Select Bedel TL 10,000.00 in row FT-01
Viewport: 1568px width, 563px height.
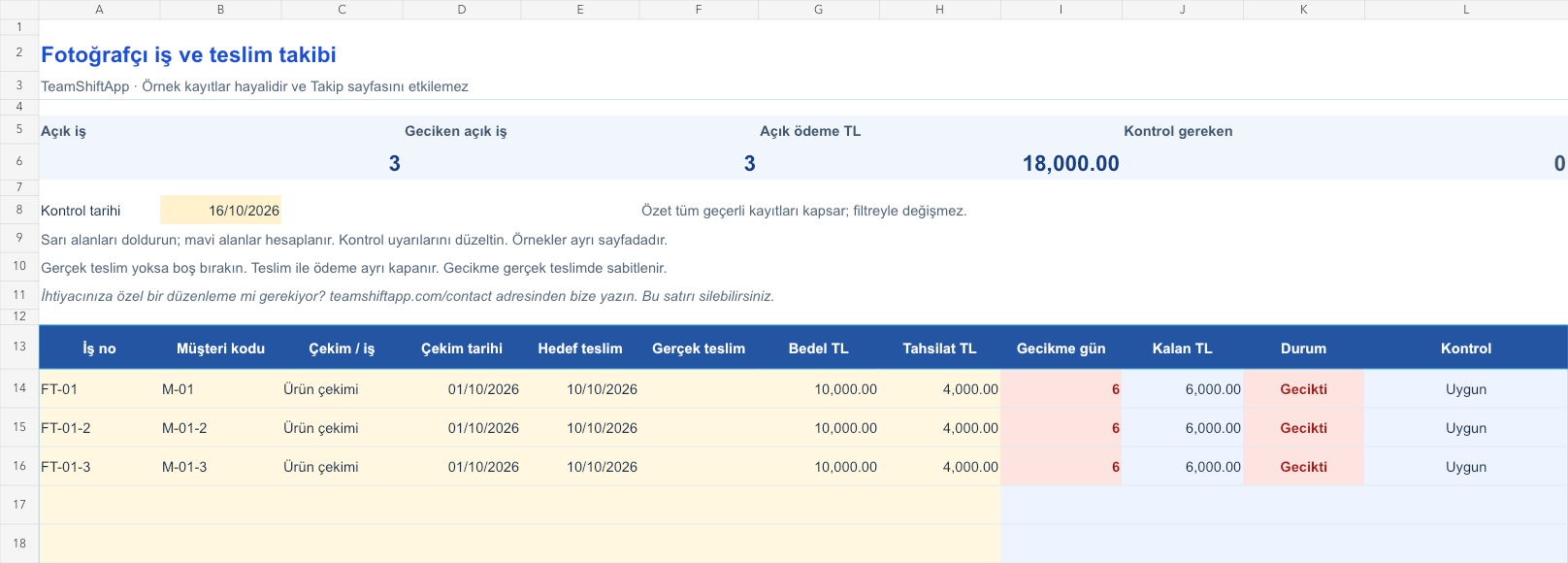[x=818, y=388]
